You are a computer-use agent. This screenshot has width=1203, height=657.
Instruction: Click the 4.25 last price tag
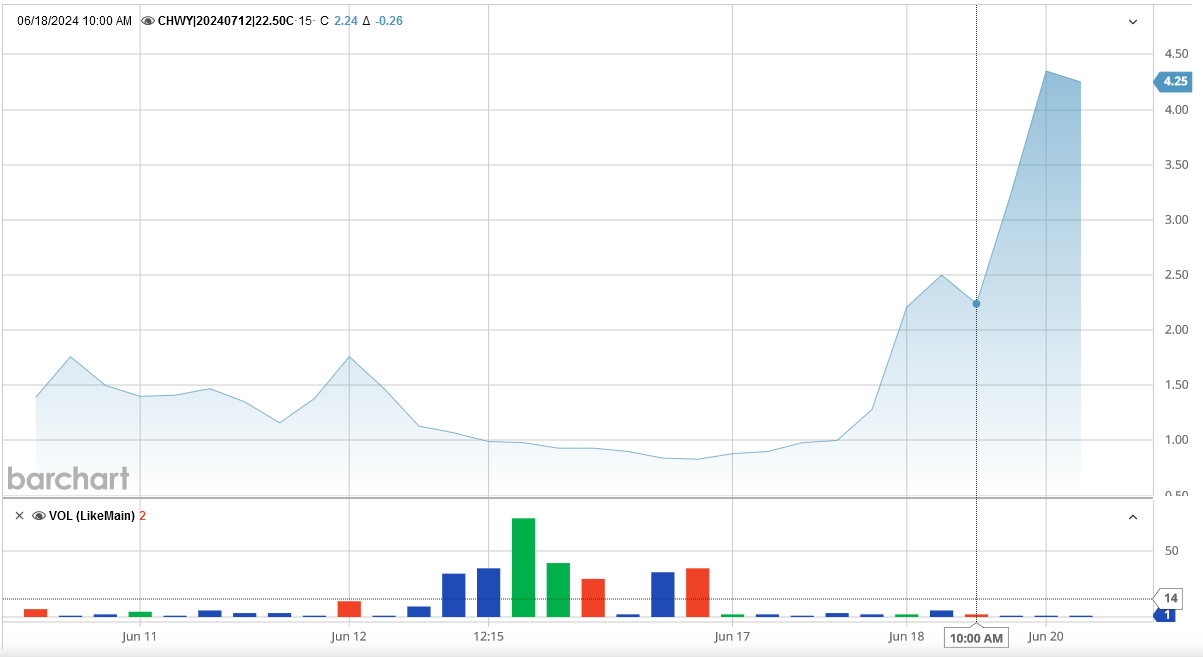(1172, 82)
